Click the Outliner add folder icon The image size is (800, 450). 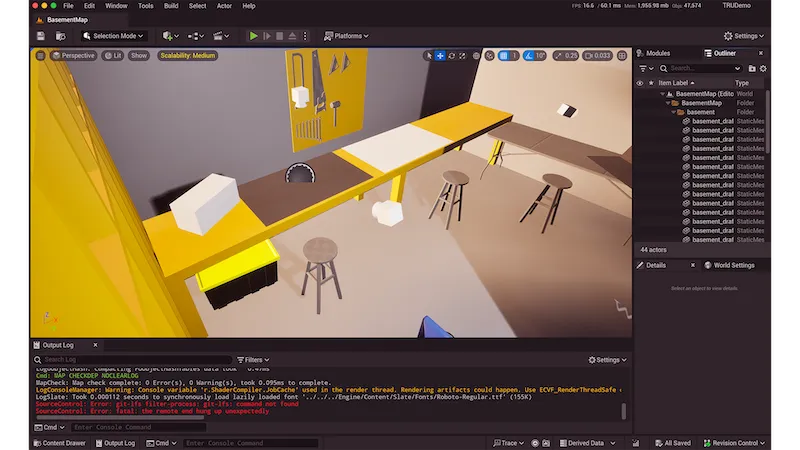coord(752,68)
